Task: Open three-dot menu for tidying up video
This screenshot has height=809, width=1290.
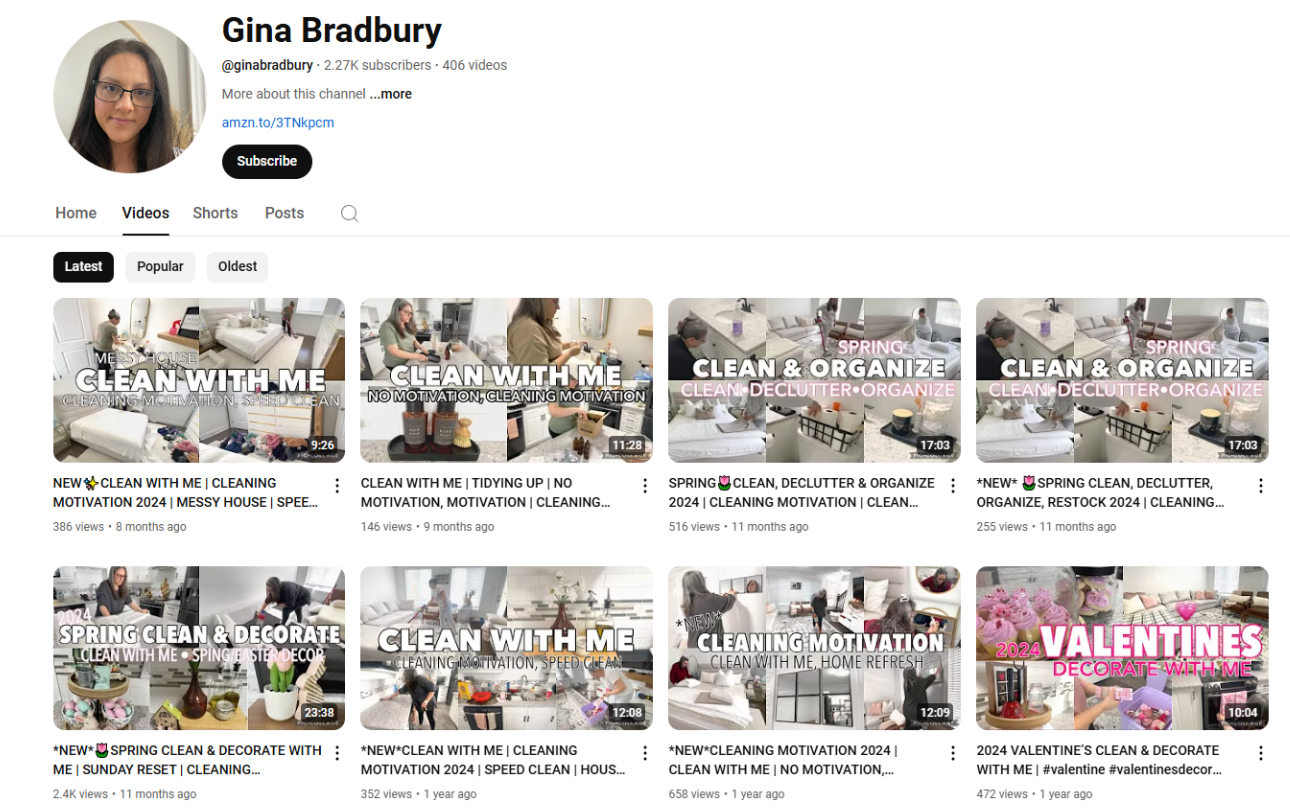Action: coord(645,486)
